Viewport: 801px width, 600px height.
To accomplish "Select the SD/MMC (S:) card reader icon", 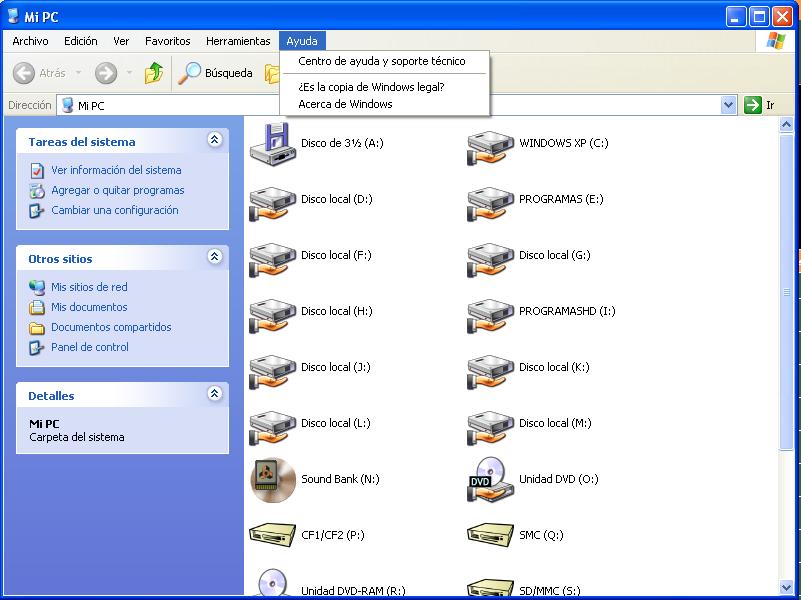I will tap(490, 589).
